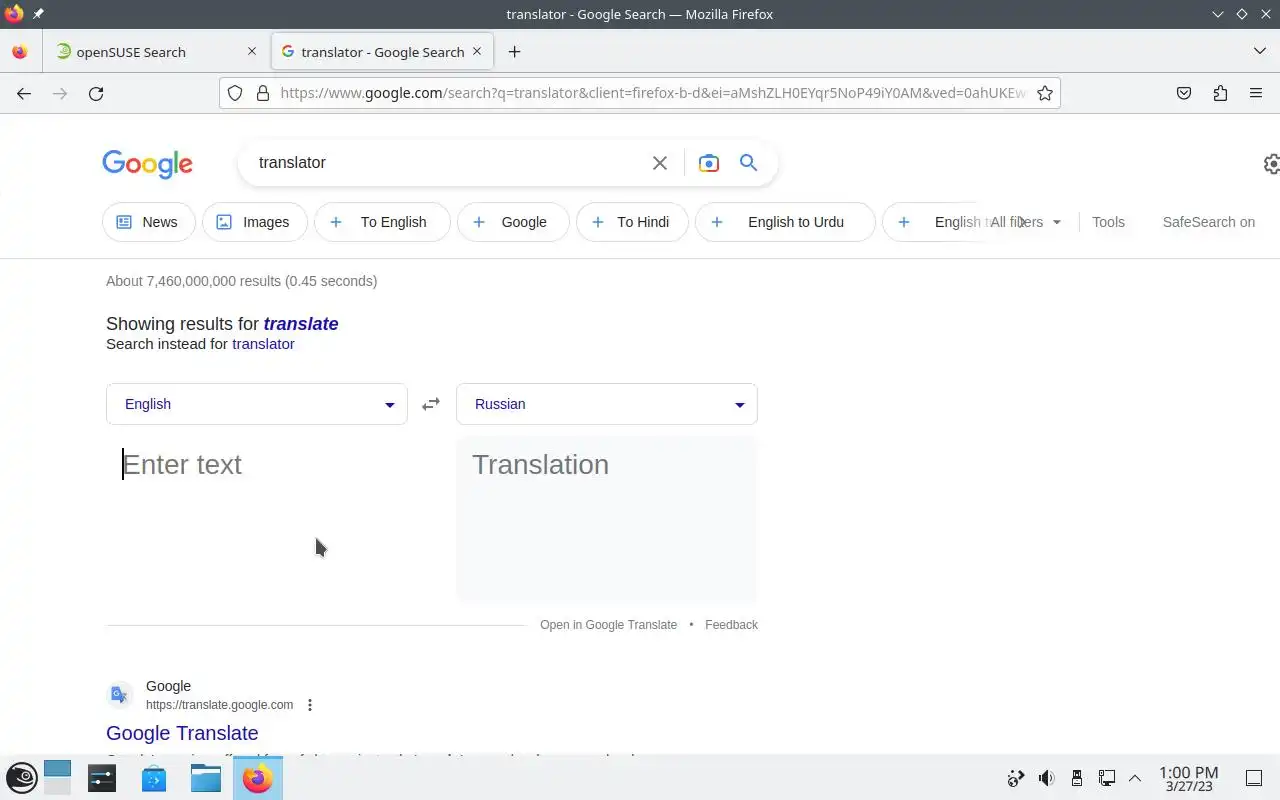This screenshot has height=800, width=1280.
Task: Bookmark this page with the star icon
Action: pyautogui.click(x=1045, y=93)
